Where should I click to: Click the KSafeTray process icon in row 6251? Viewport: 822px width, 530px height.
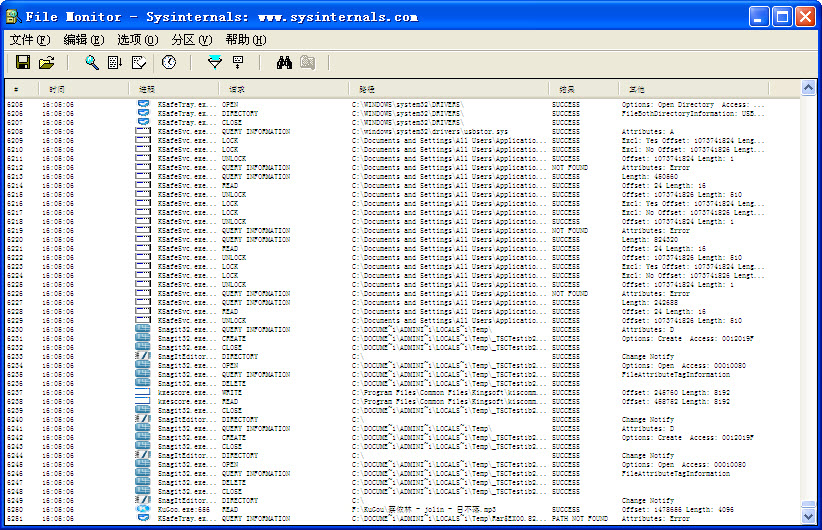143,518
